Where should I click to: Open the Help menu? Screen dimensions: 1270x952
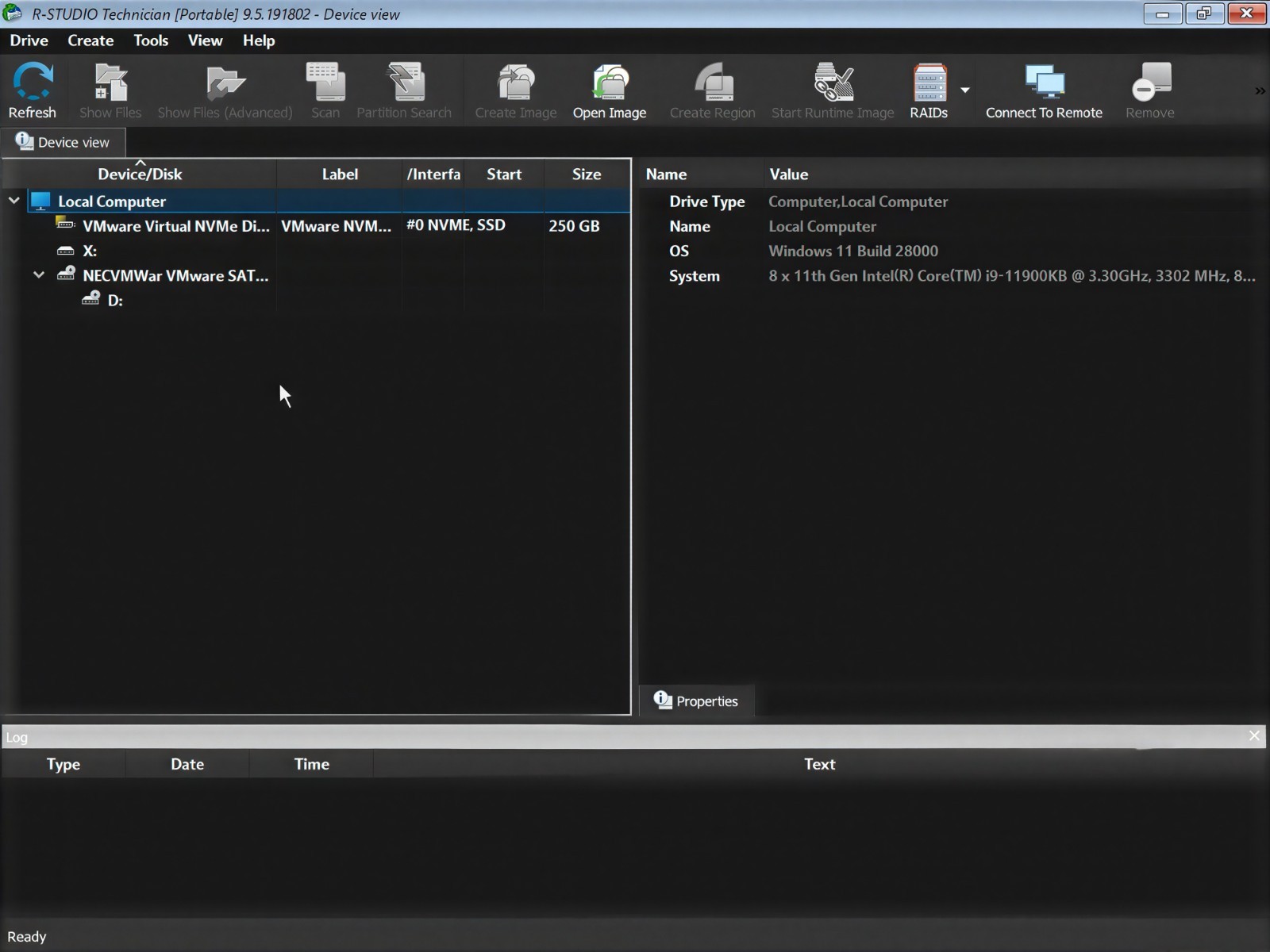(259, 40)
